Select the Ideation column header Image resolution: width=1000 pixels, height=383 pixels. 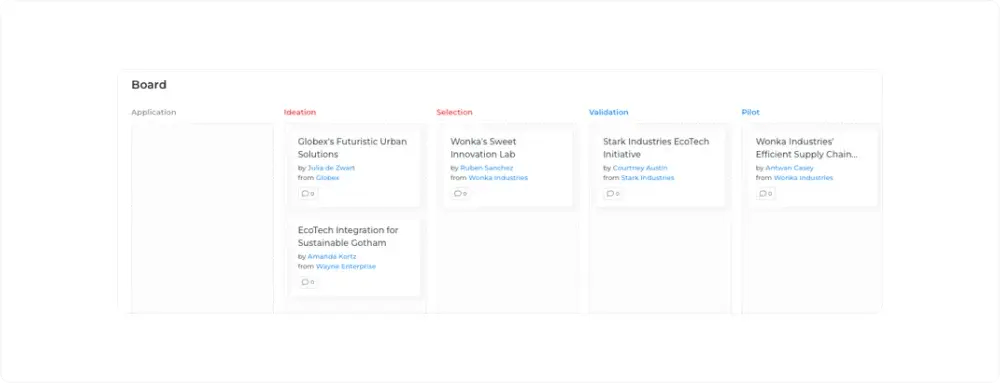[x=300, y=112]
